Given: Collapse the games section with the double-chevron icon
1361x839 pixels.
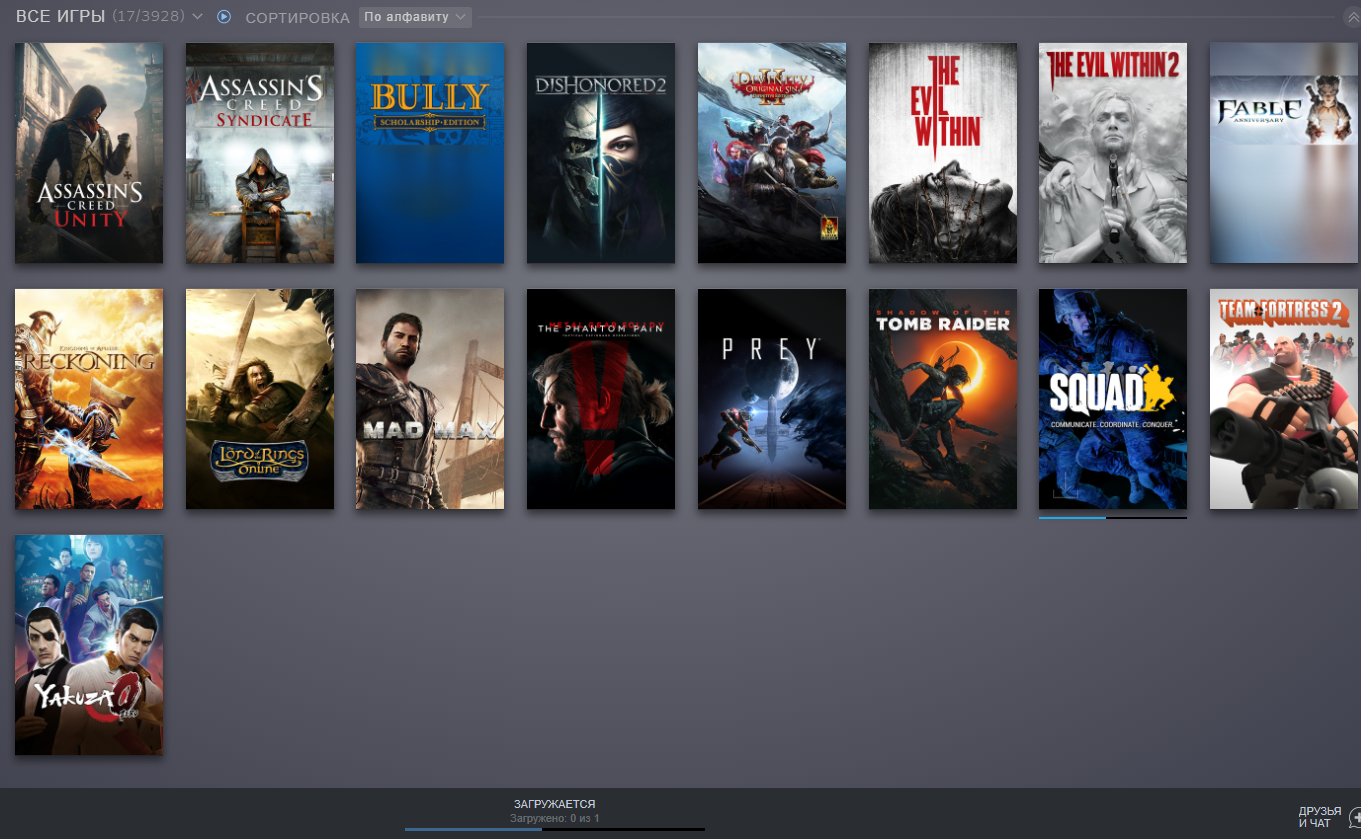Looking at the screenshot, I should tap(1352, 18).
